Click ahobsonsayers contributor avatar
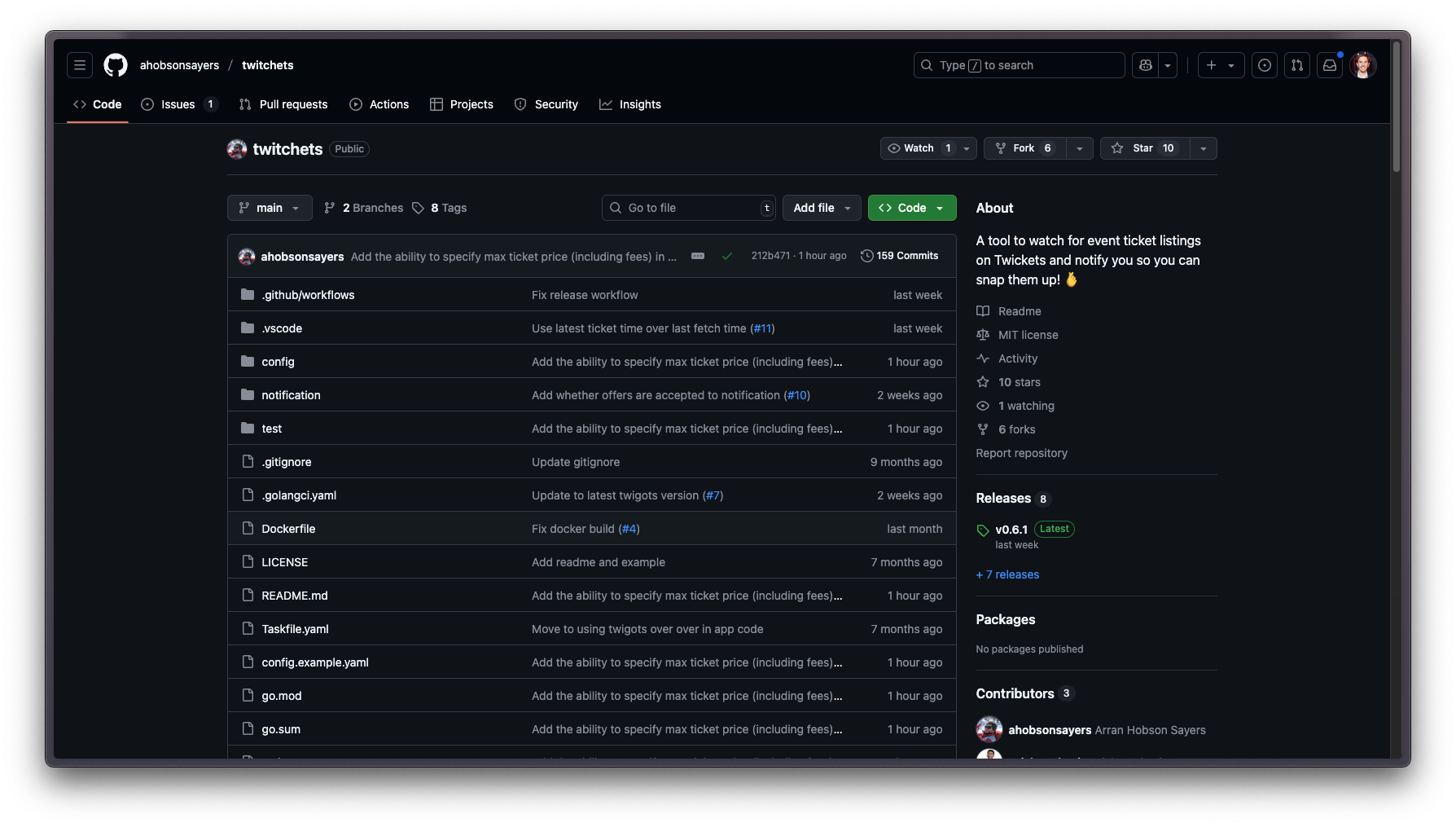Image resolution: width=1456 pixels, height=827 pixels. pyautogui.click(x=989, y=729)
